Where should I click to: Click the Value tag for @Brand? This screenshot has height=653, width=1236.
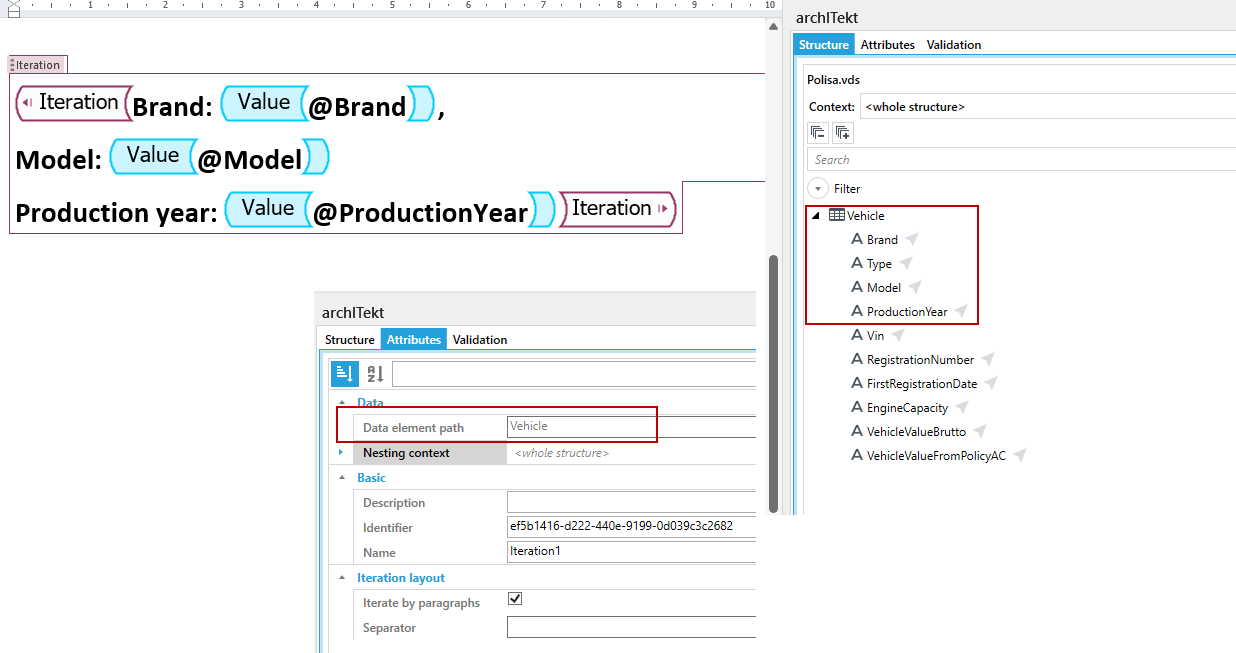[x=264, y=103]
